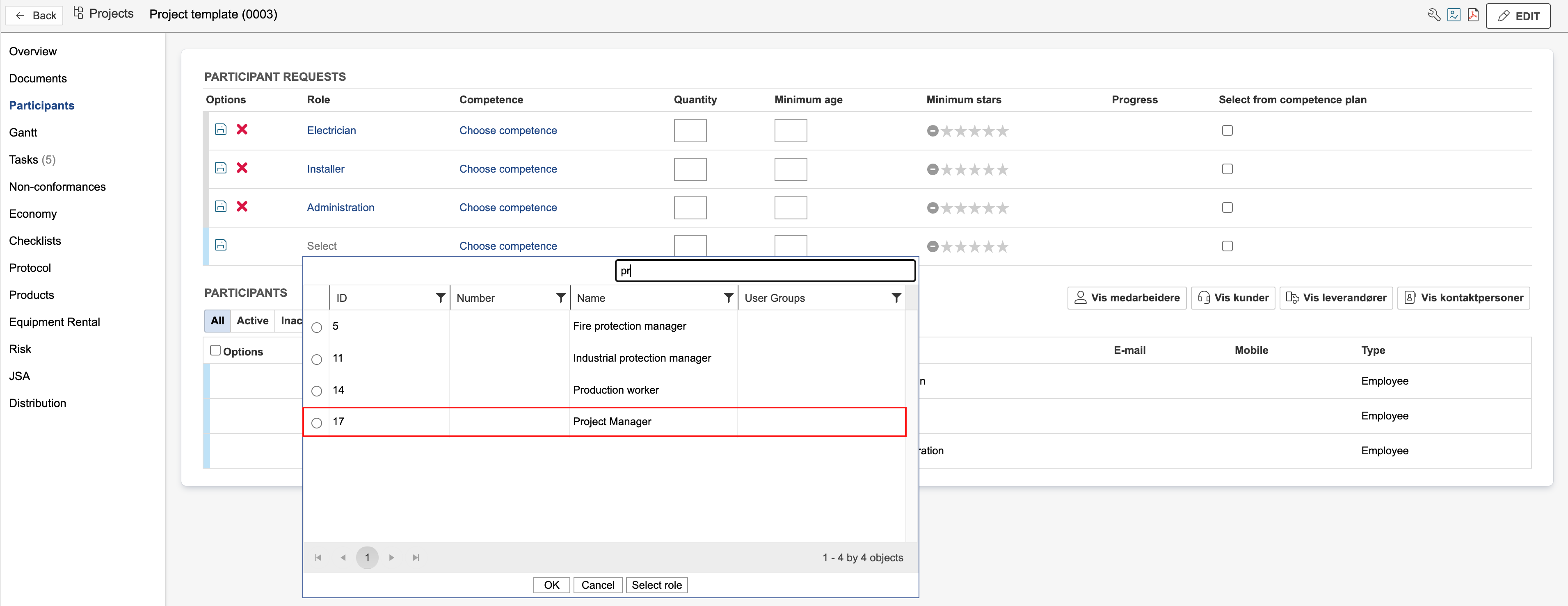The image size is (1568, 606).
Task: Select the Project Manager radio button
Action: (x=317, y=423)
